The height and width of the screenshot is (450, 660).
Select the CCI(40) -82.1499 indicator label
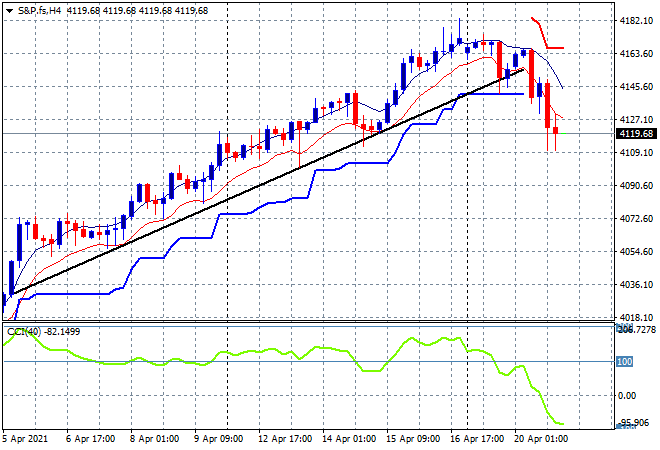(x=43, y=332)
